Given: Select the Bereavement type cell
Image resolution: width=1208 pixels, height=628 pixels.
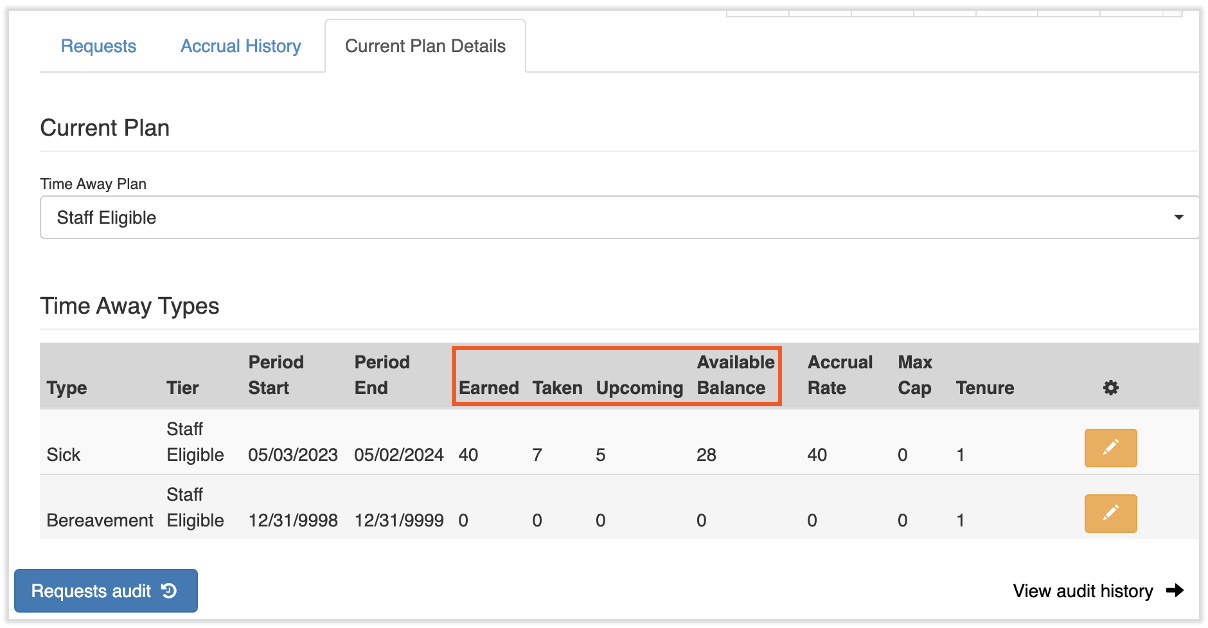Looking at the screenshot, I should click(x=100, y=520).
